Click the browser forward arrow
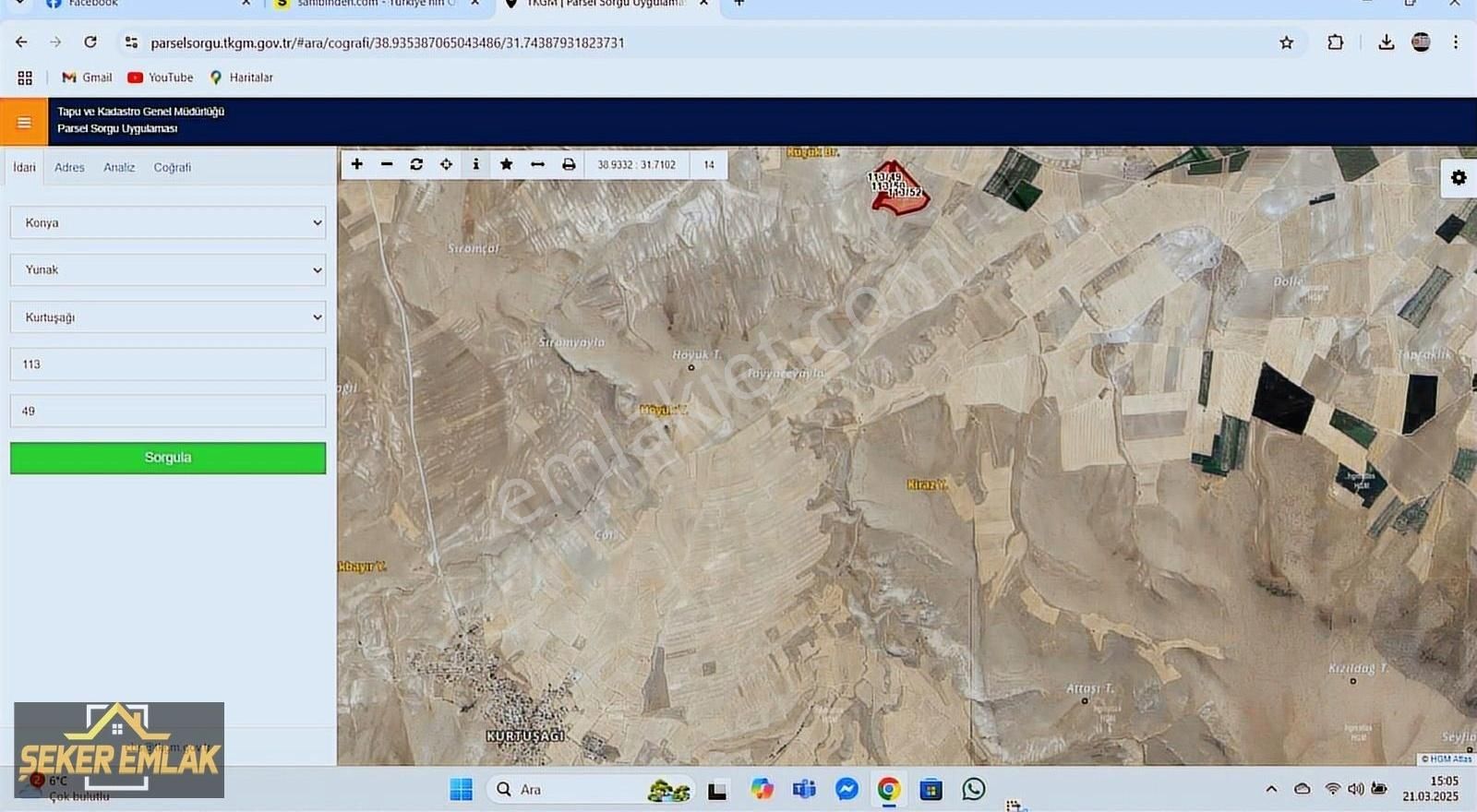Viewport: 1477px width, 812px height. 55,42
